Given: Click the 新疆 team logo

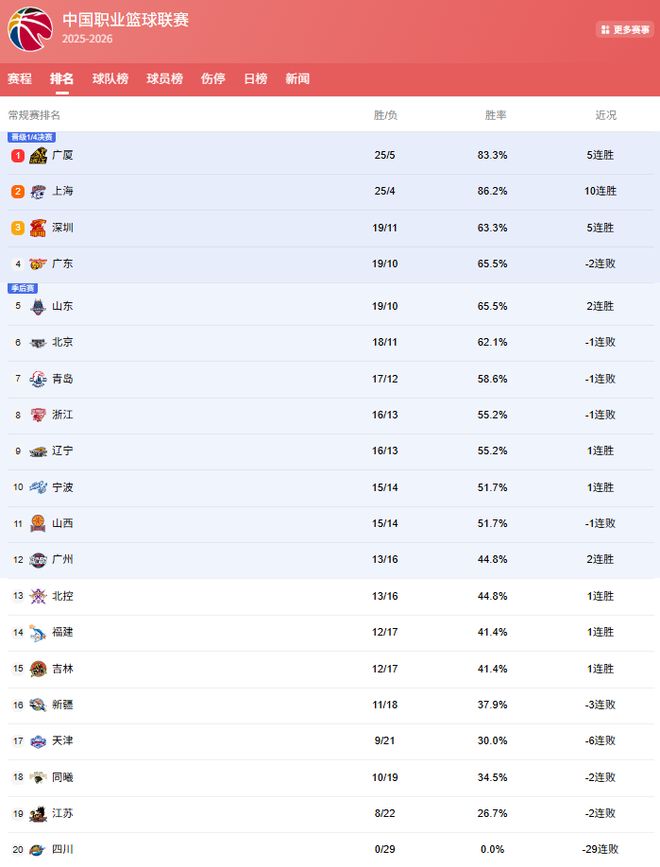Looking at the screenshot, I should (x=38, y=705).
